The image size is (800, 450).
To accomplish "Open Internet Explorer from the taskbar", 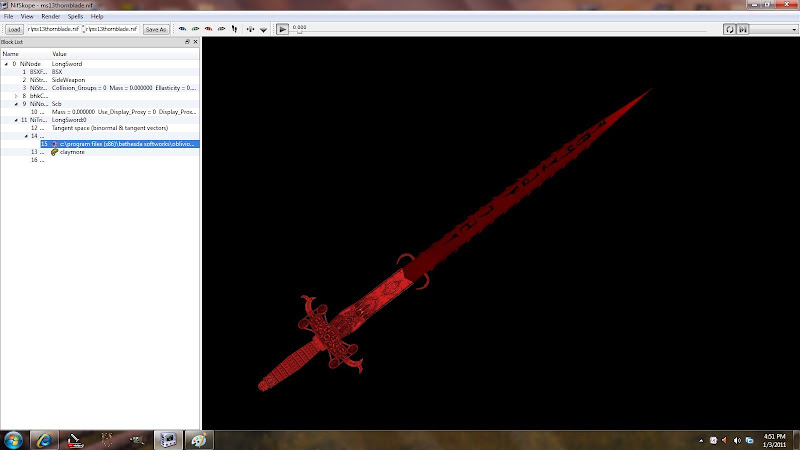I will click(x=44, y=440).
